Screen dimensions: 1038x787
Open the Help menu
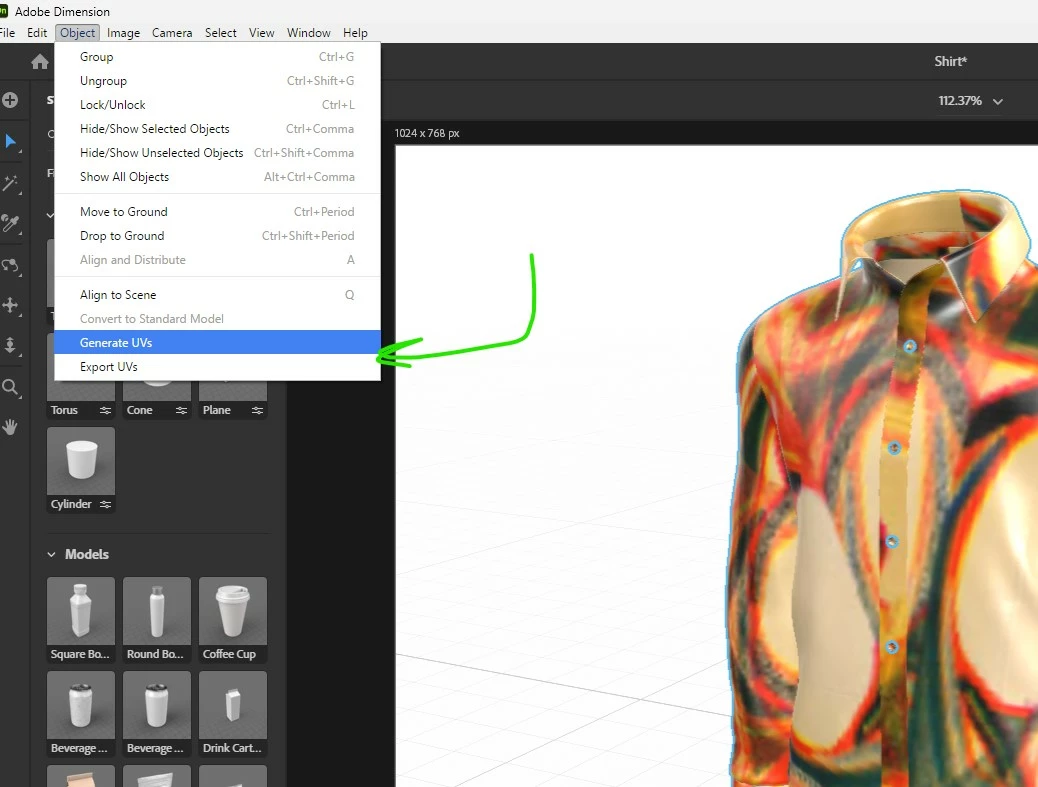[x=355, y=33]
